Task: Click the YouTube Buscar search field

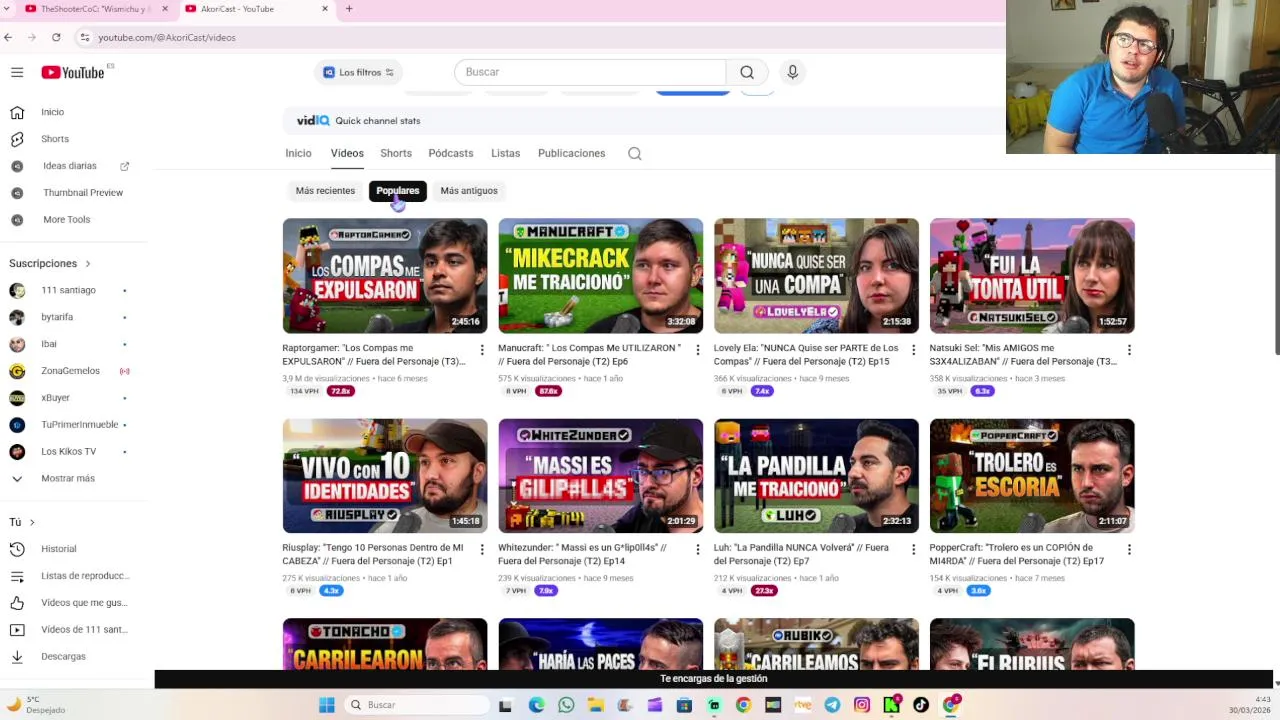Action: click(590, 72)
